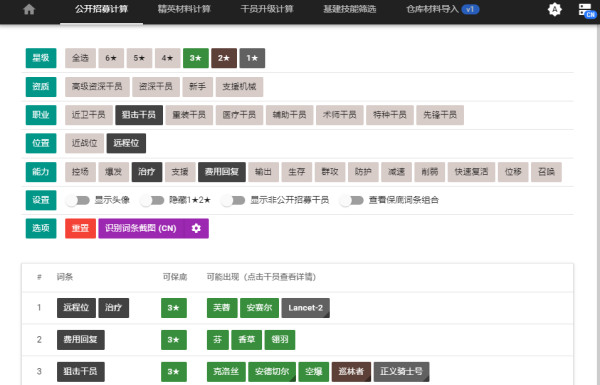This screenshot has width=600, height=385.
Task: Open the CN server language switcher icon
Action: [587, 10]
